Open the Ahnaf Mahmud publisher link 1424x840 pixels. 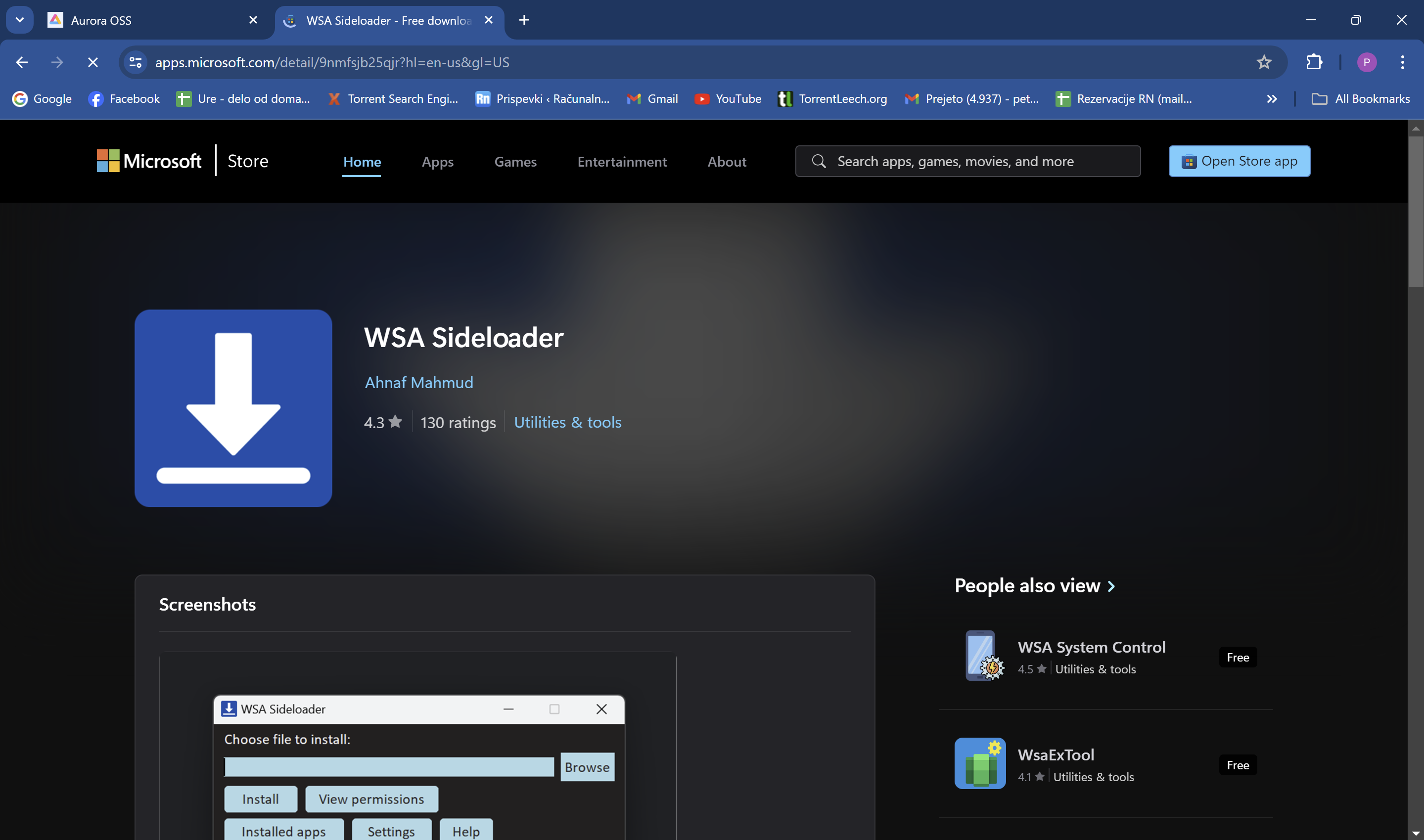pos(419,383)
